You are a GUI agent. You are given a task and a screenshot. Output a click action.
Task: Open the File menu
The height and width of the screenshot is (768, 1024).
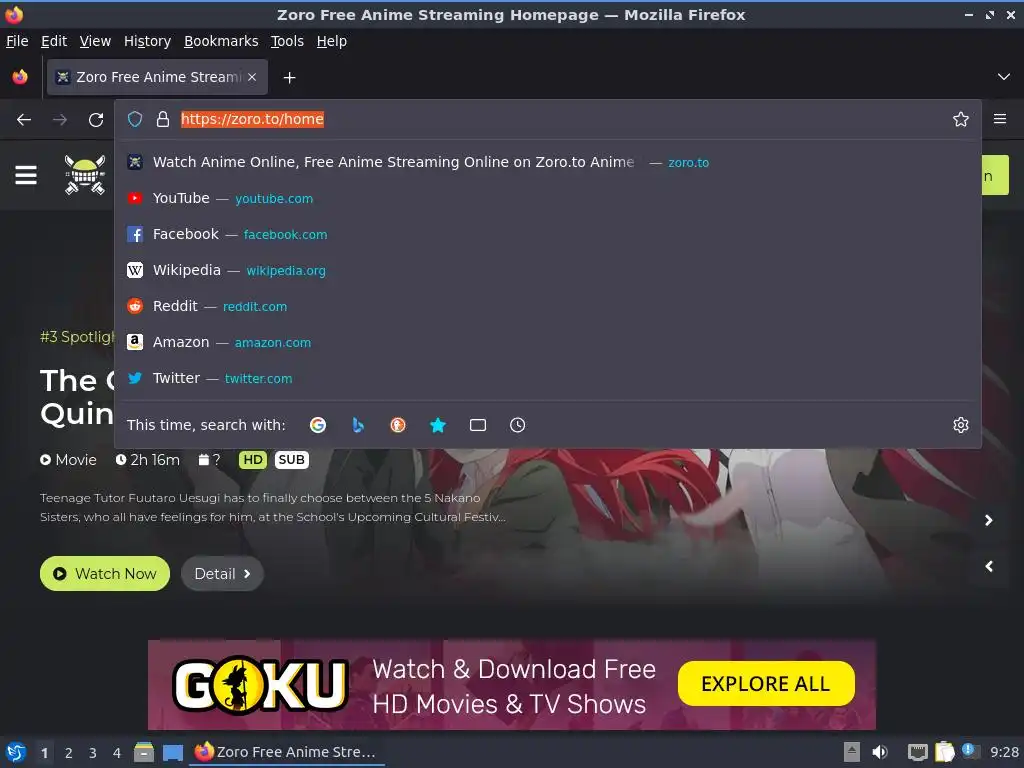(x=17, y=41)
